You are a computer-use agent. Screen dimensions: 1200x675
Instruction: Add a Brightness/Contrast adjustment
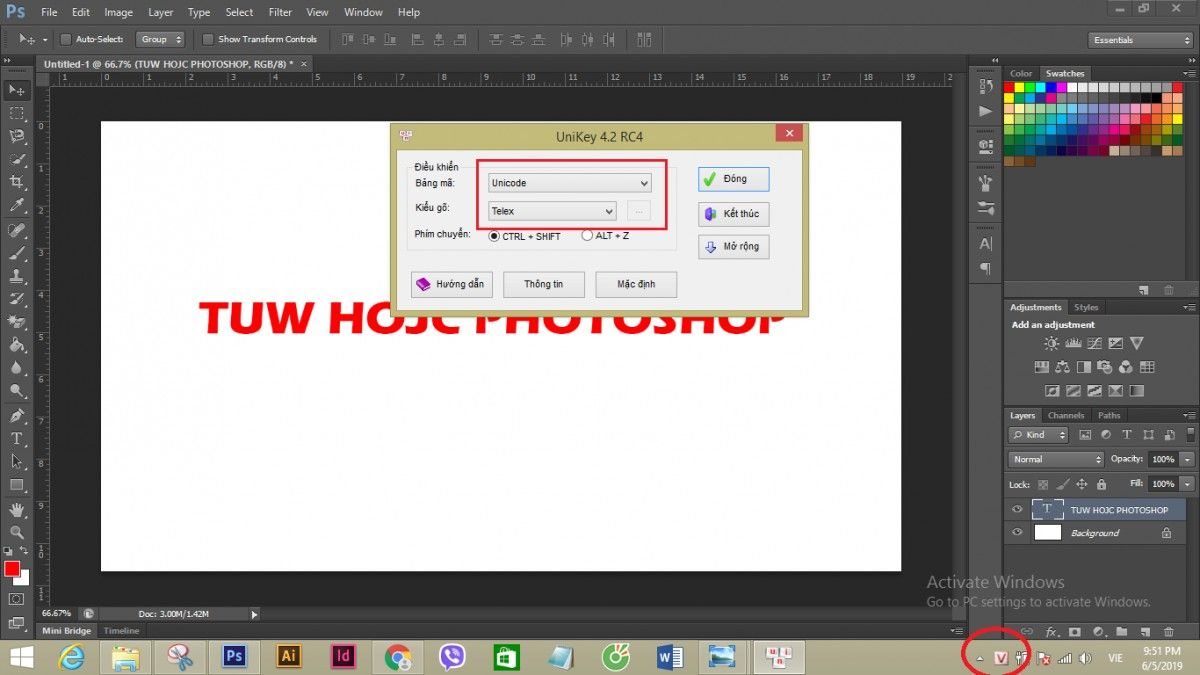[1051, 342]
